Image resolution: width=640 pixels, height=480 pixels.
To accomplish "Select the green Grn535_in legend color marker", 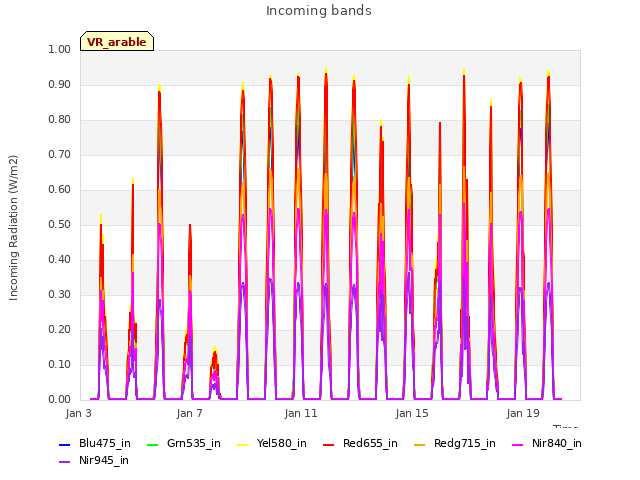I will coord(153,444).
